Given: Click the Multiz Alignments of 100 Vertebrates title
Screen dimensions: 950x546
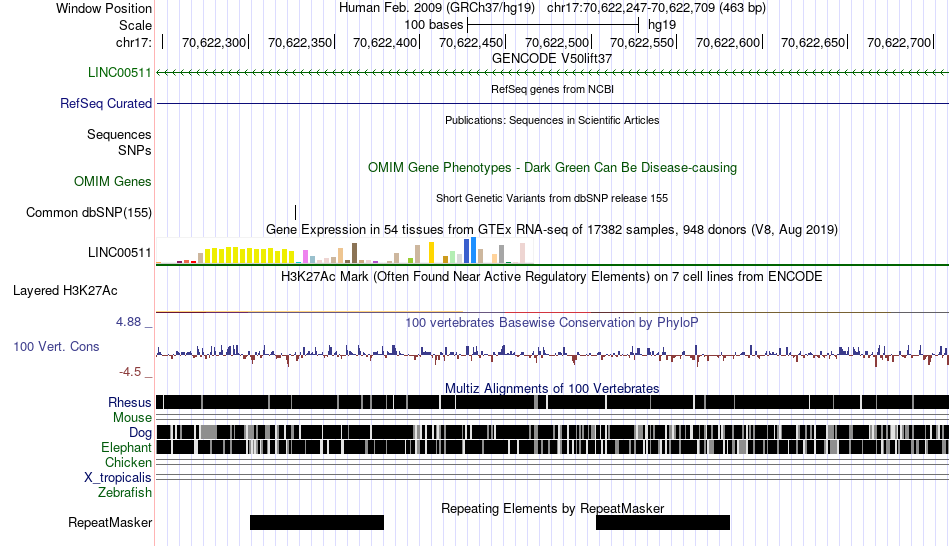Looking at the screenshot, I should [x=552, y=388].
